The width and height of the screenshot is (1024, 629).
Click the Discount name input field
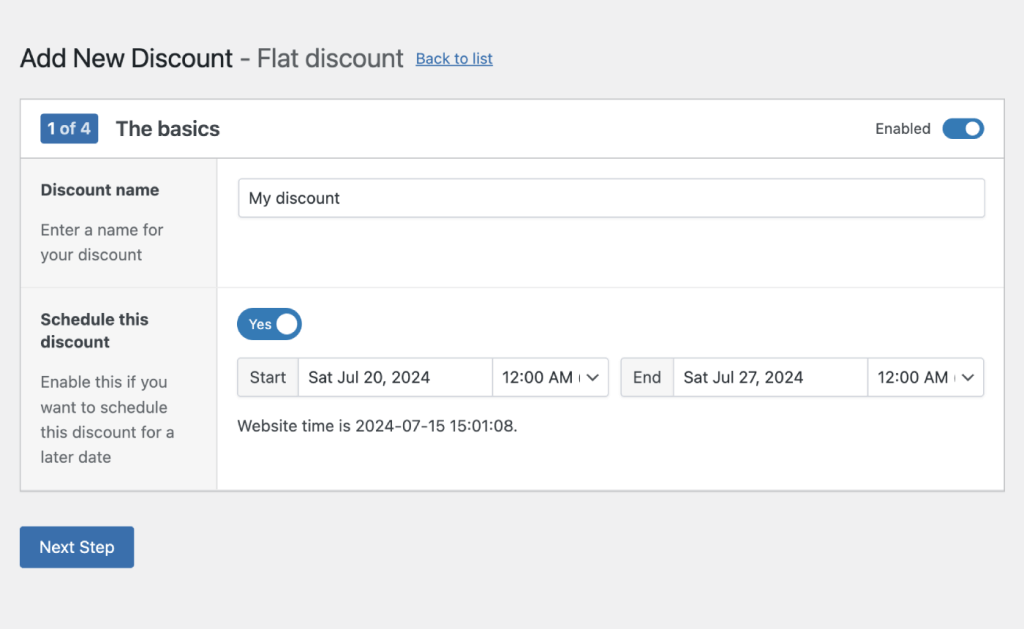(x=610, y=198)
